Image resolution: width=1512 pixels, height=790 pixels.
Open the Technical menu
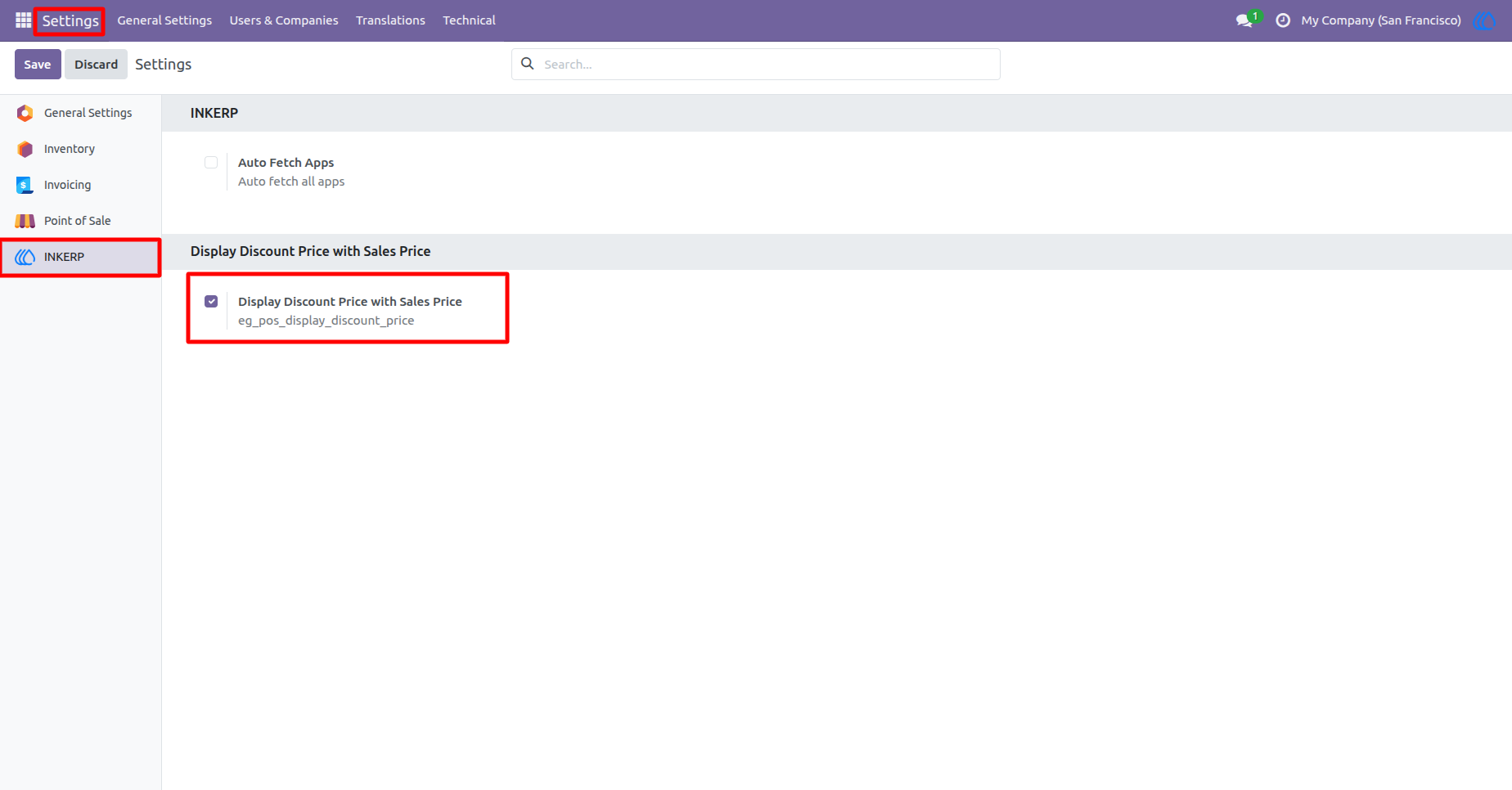tap(469, 20)
